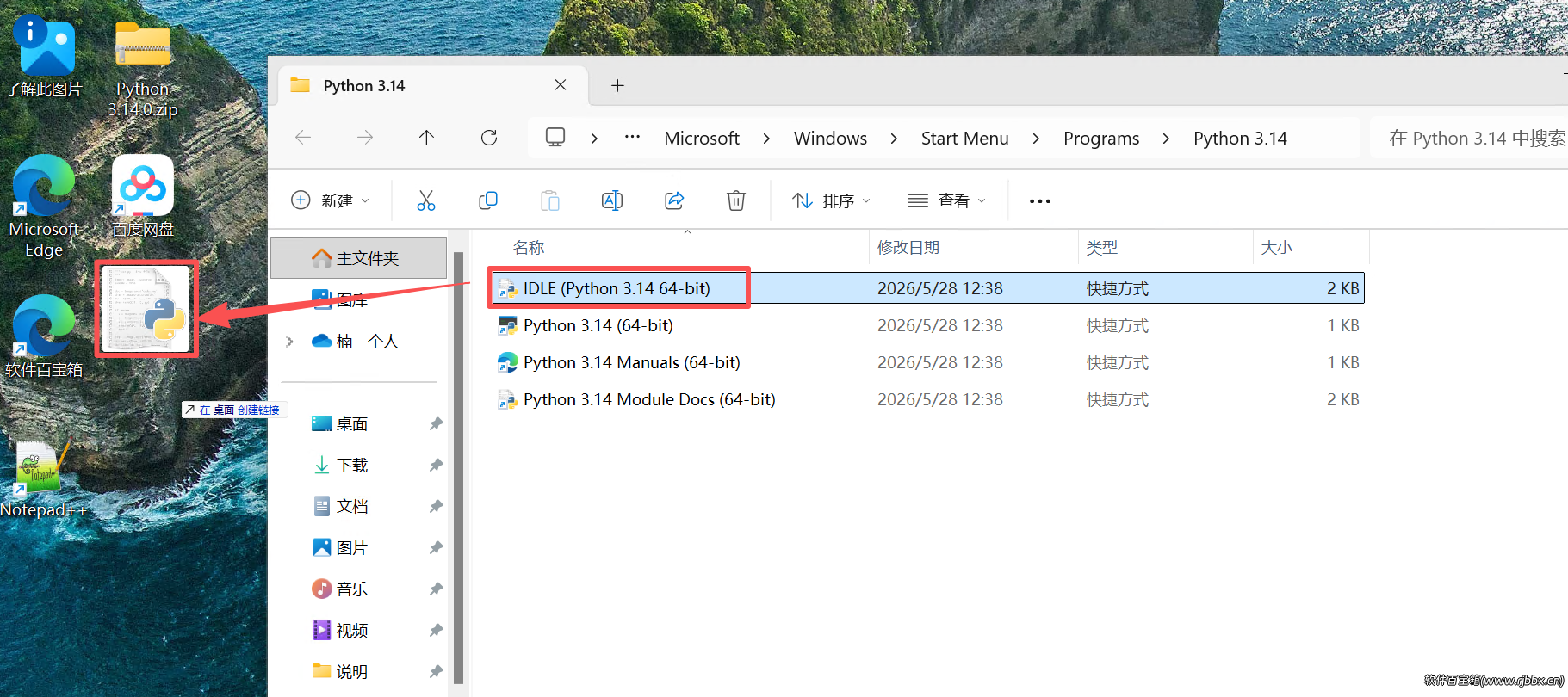1568x697 pixels.
Task: Unpin Downloads (下载) from quick access
Action: [x=436, y=465]
